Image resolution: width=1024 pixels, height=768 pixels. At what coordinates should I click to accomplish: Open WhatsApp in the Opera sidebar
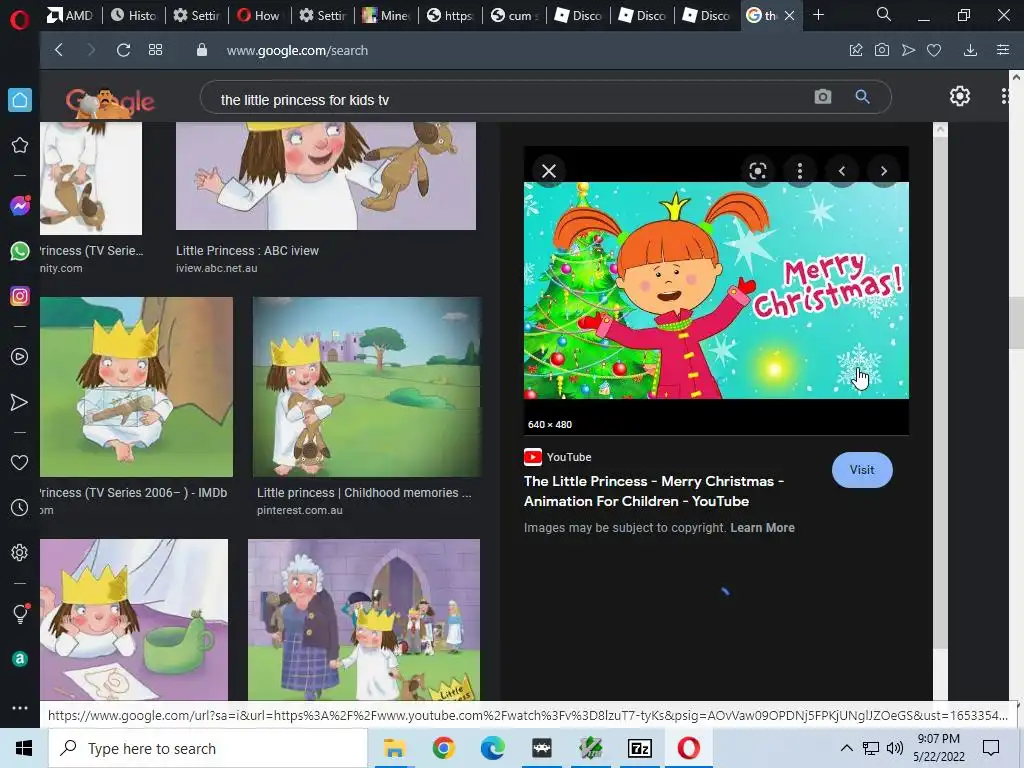coord(20,251)
